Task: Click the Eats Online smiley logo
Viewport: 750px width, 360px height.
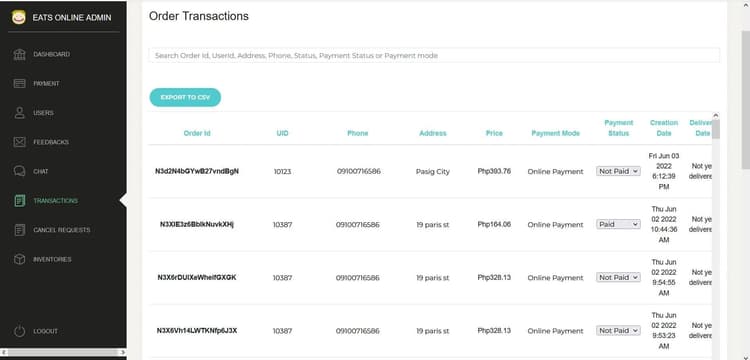Action: coord(19,17)
